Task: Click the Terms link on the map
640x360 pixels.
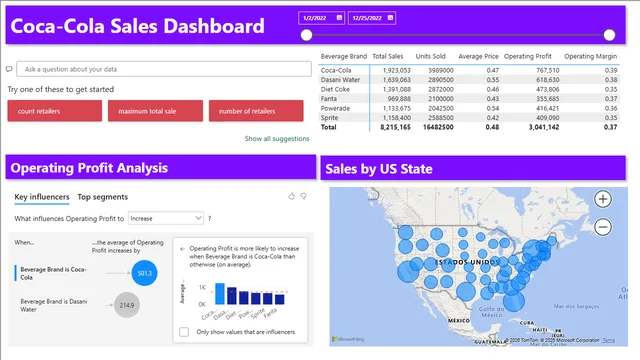Action: tap(609, 340)
